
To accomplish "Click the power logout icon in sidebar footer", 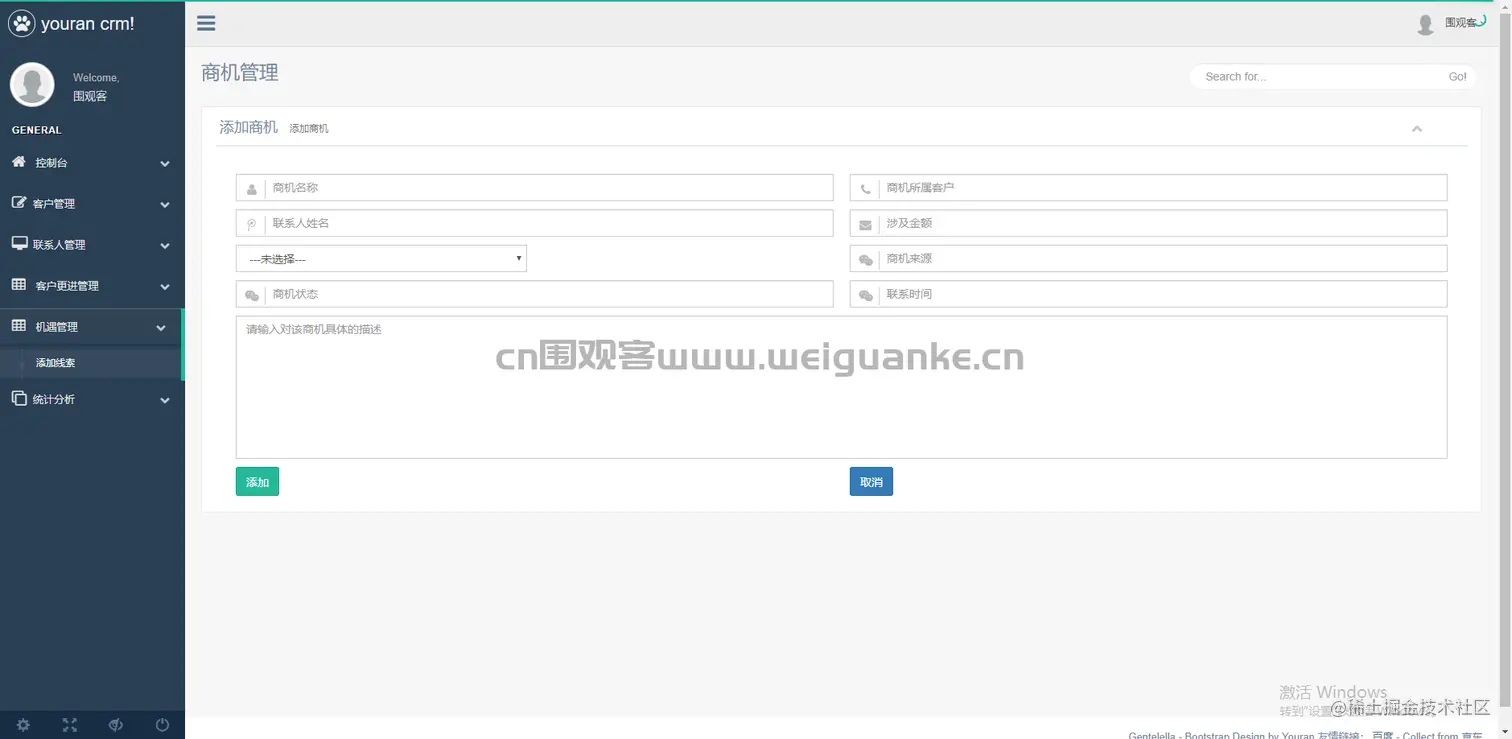I will [x=162, y=725].
